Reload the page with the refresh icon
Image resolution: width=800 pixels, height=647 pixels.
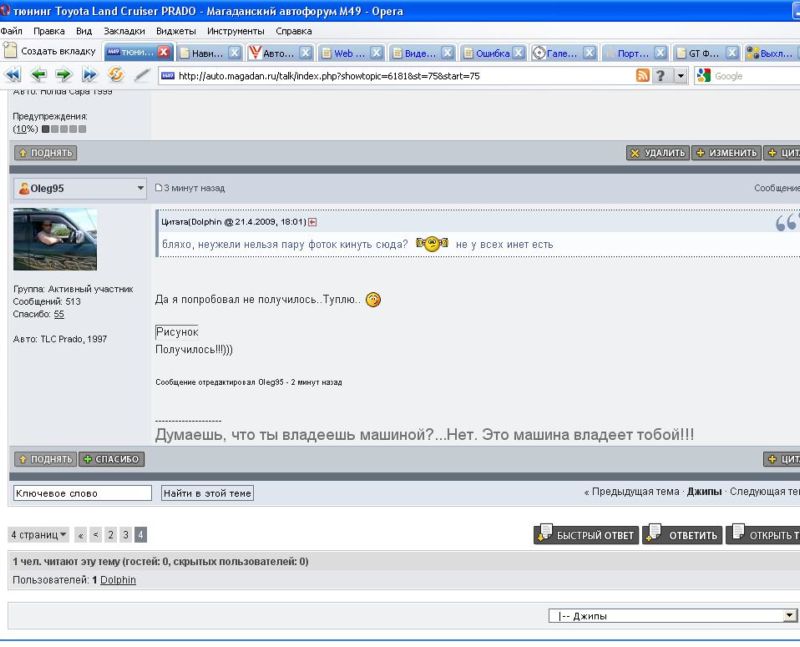115,75
